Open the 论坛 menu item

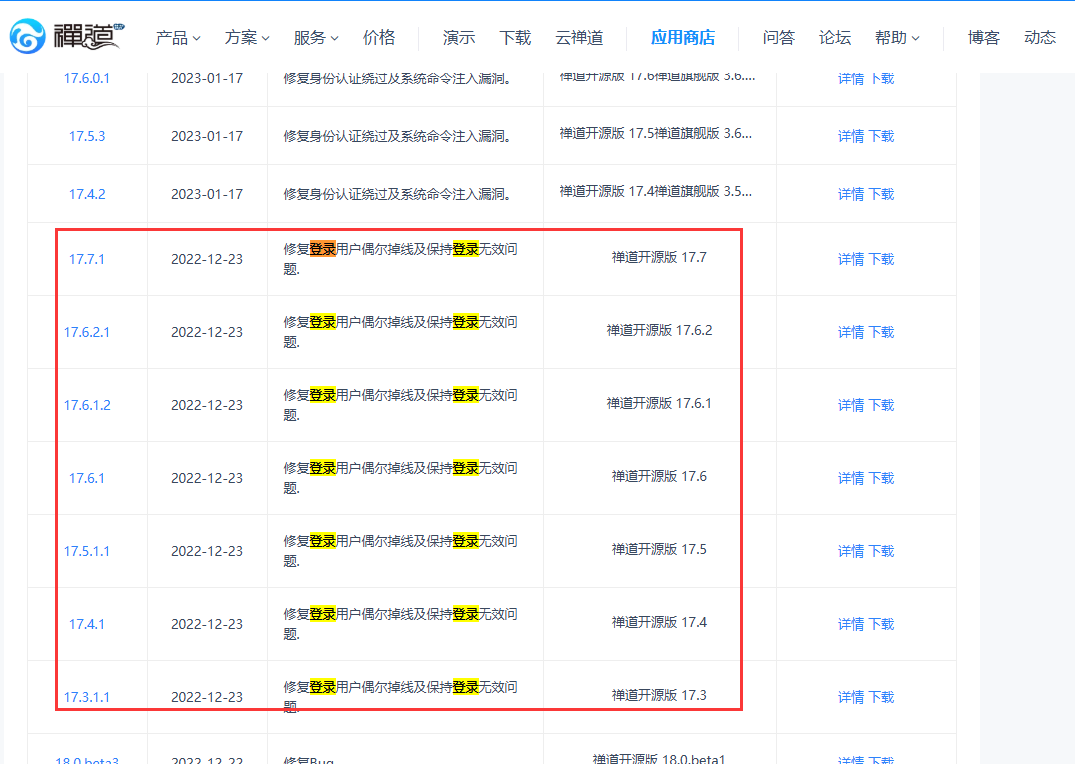click(x=835, y=38)
